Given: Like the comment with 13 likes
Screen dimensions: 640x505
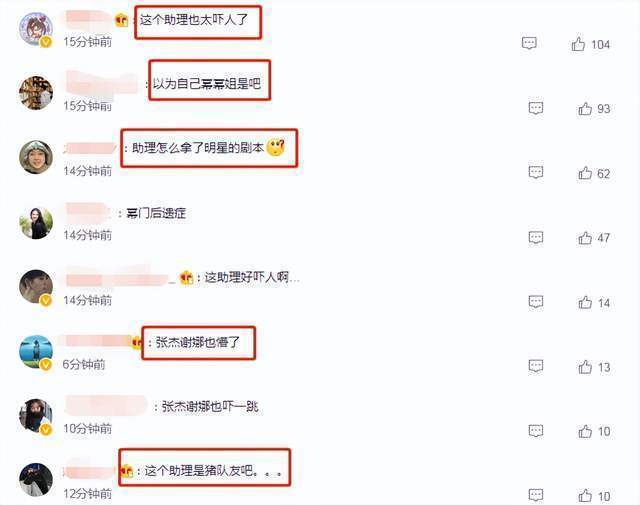Looking at the screenshot, I should tap(585, 367).
